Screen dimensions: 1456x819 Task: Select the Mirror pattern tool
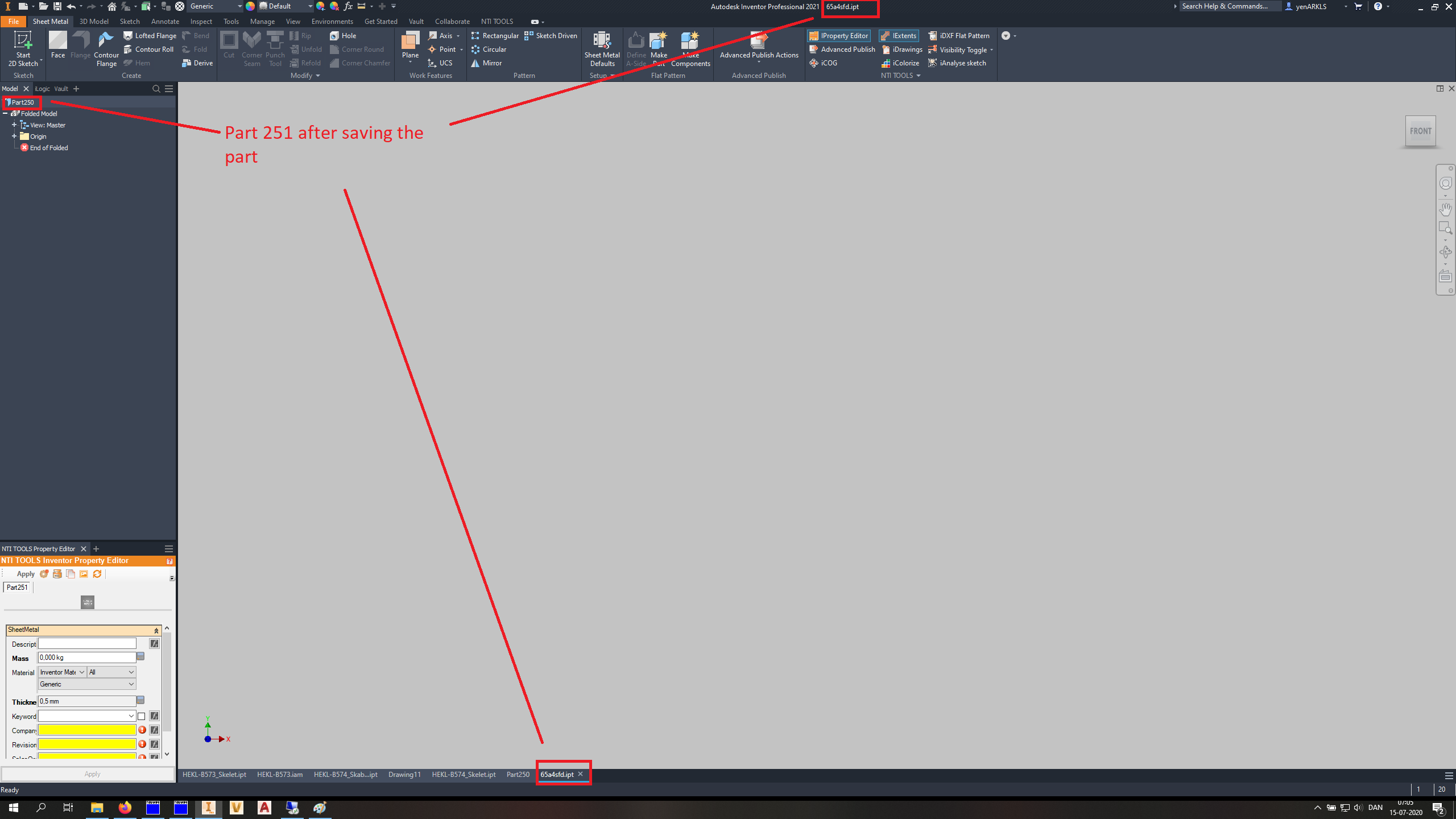[486, 63]
